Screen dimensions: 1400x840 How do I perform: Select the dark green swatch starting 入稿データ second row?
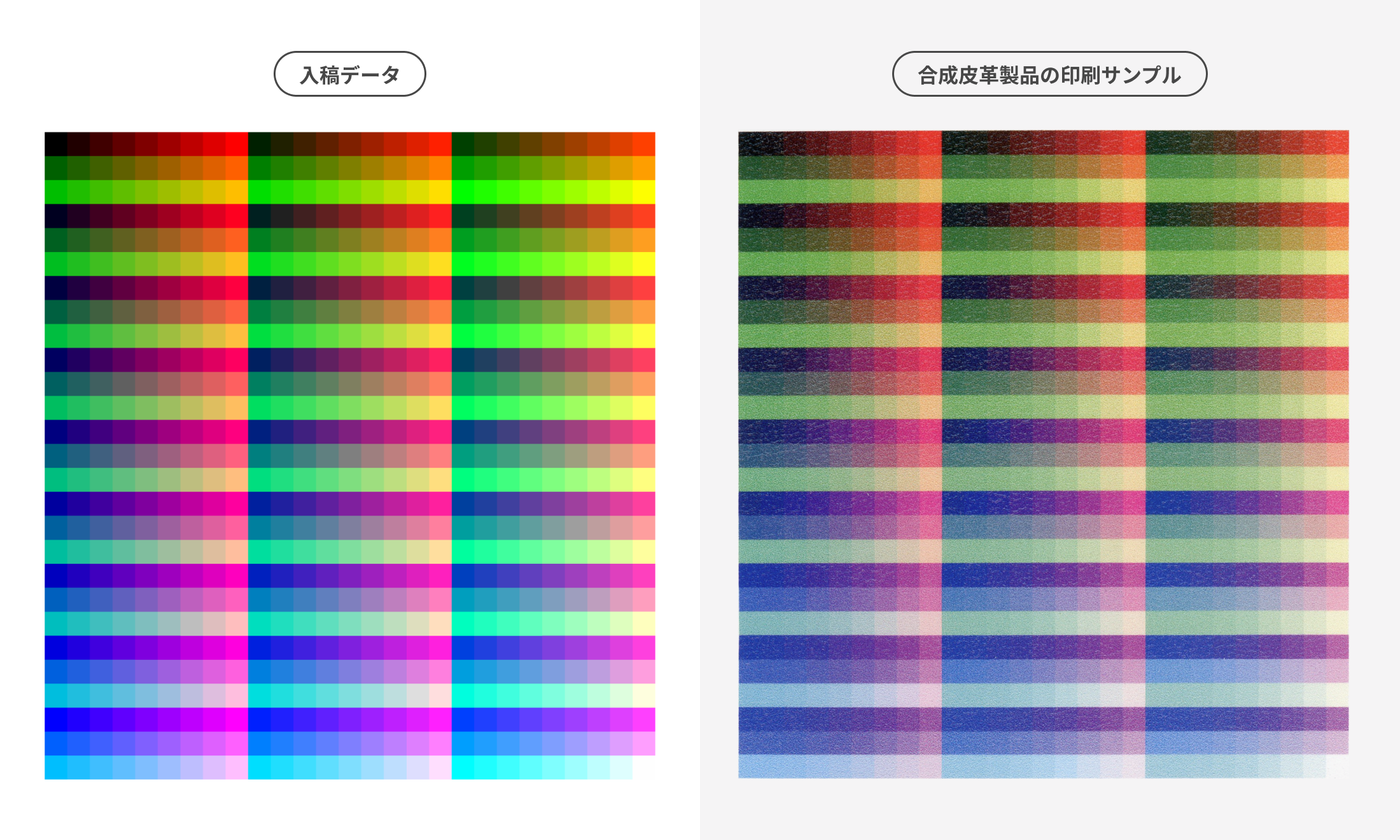click(56, 167)
